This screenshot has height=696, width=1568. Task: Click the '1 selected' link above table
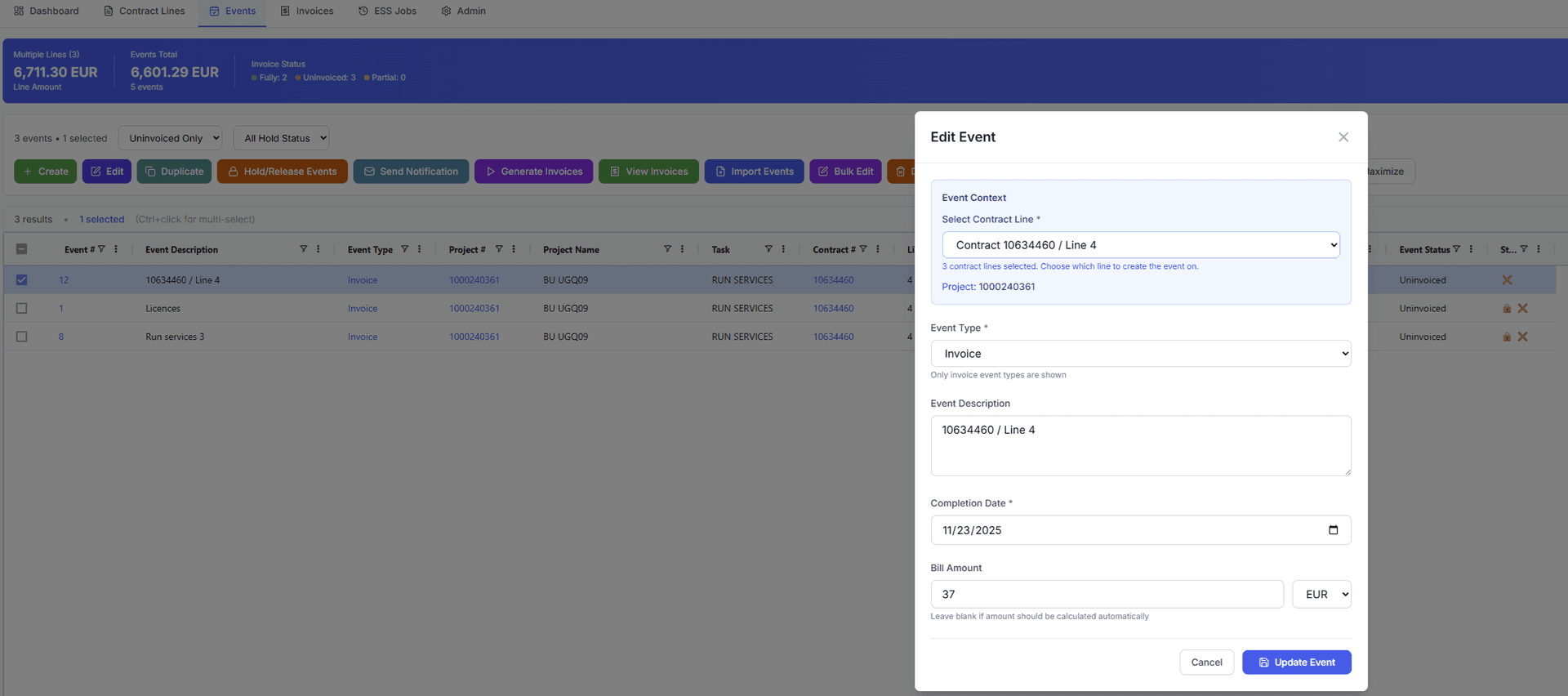(101, 219)
